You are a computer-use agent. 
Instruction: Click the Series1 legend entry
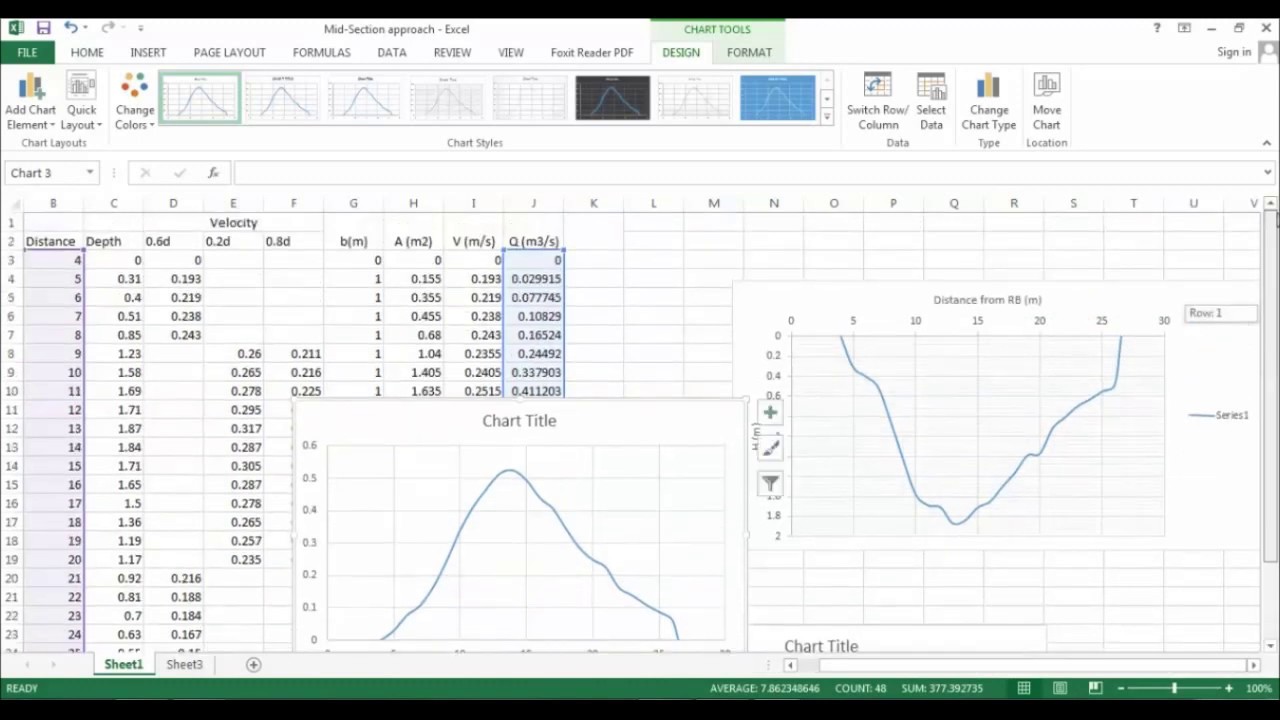pos(1219,415)
